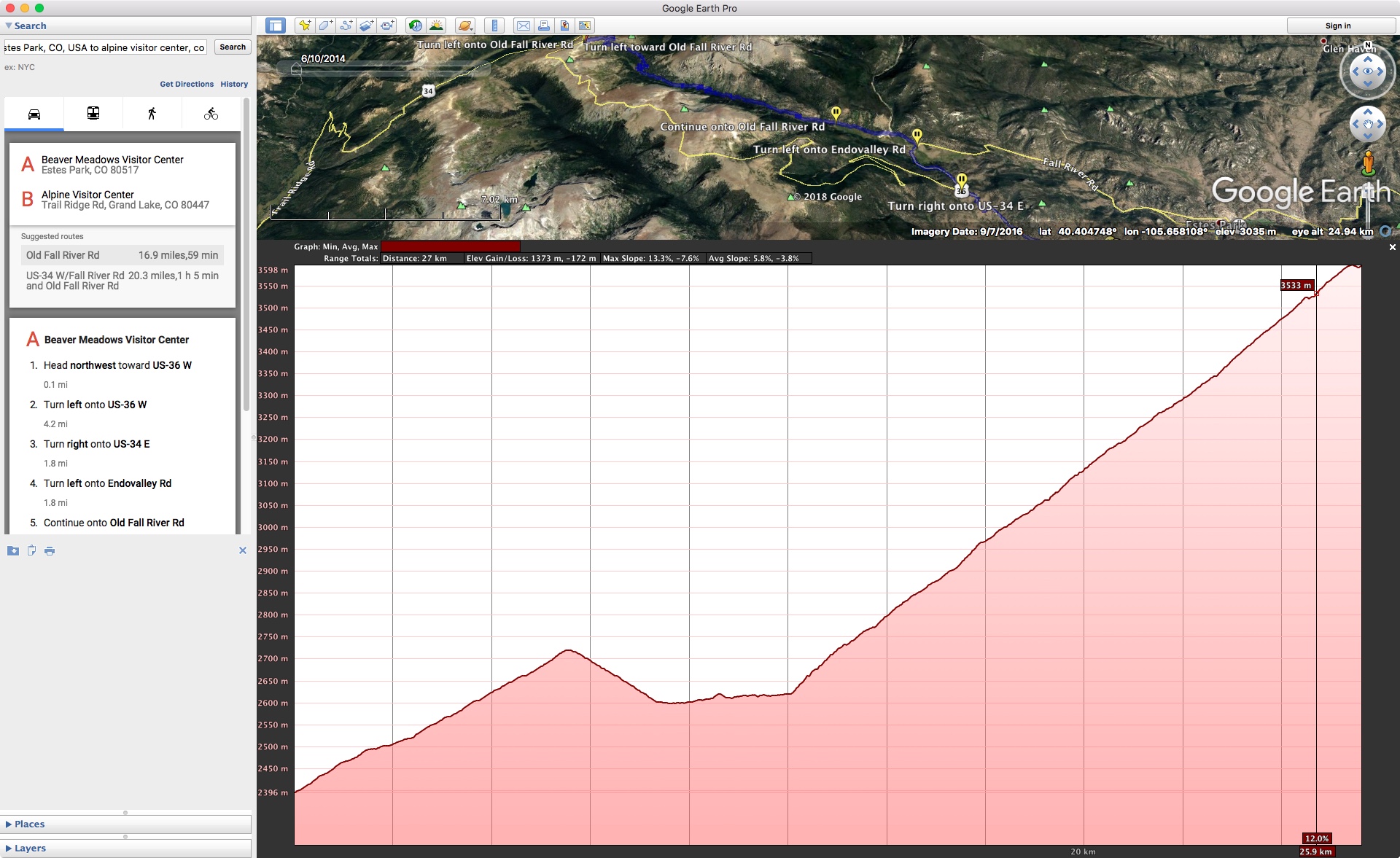Add a placemark with the pushpin tool
Viewport: 1400px width, 858px height.
(305, 26)
